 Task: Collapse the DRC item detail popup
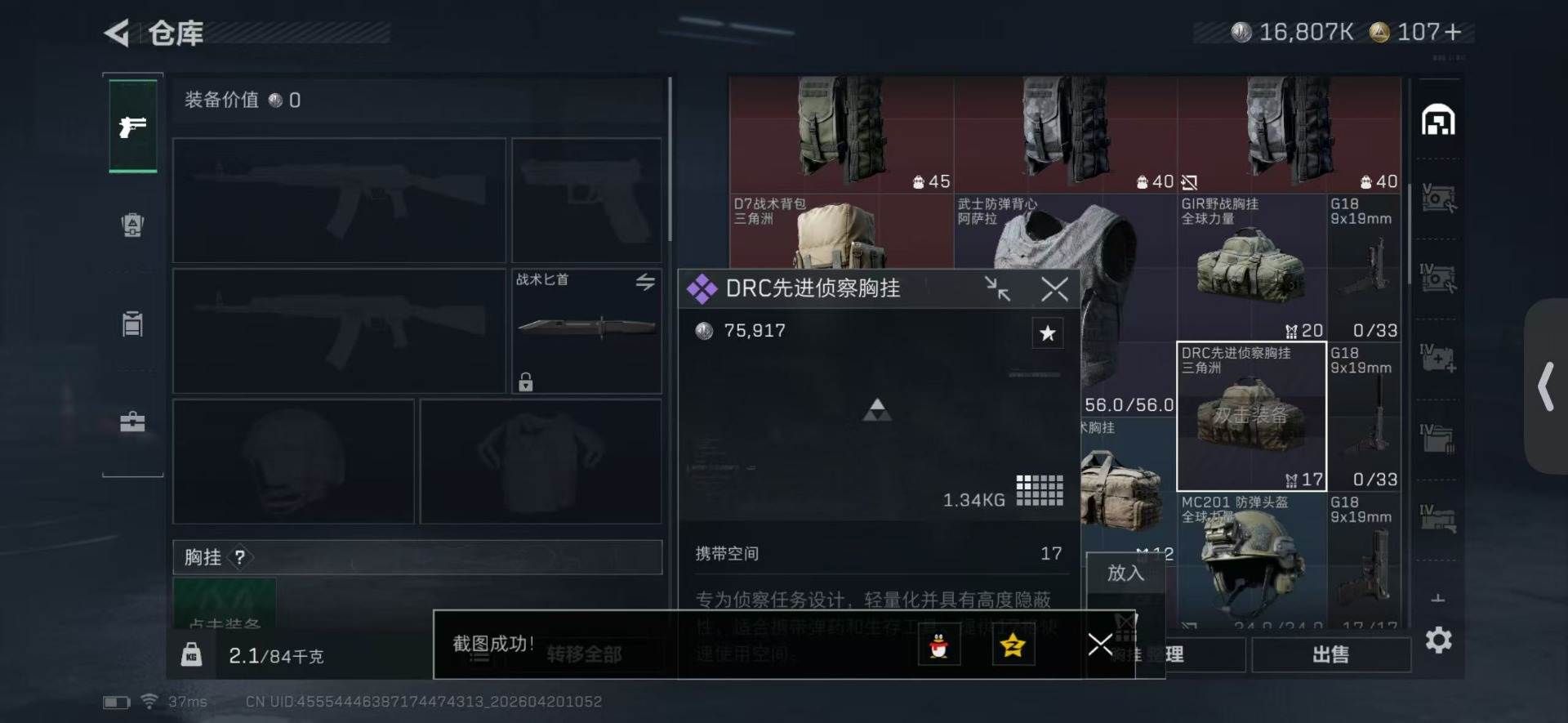(x=997, y=288)
